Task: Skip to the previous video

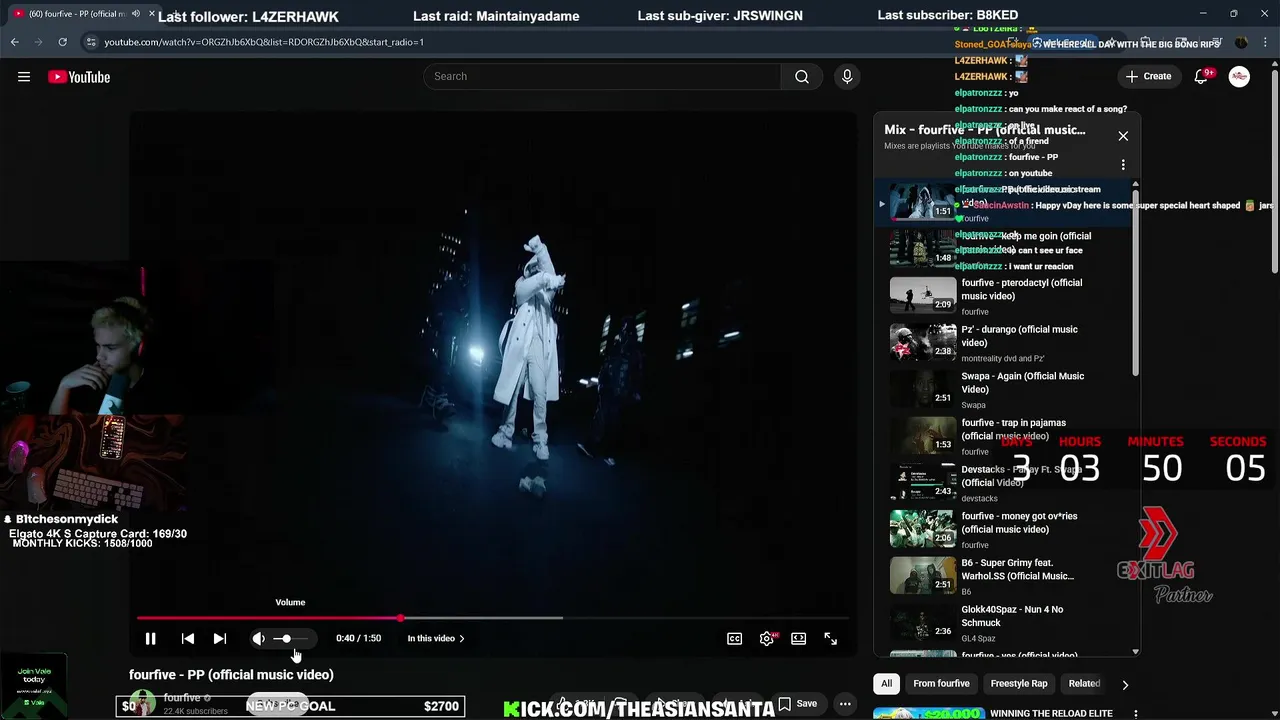Action: tap(187, 638)
